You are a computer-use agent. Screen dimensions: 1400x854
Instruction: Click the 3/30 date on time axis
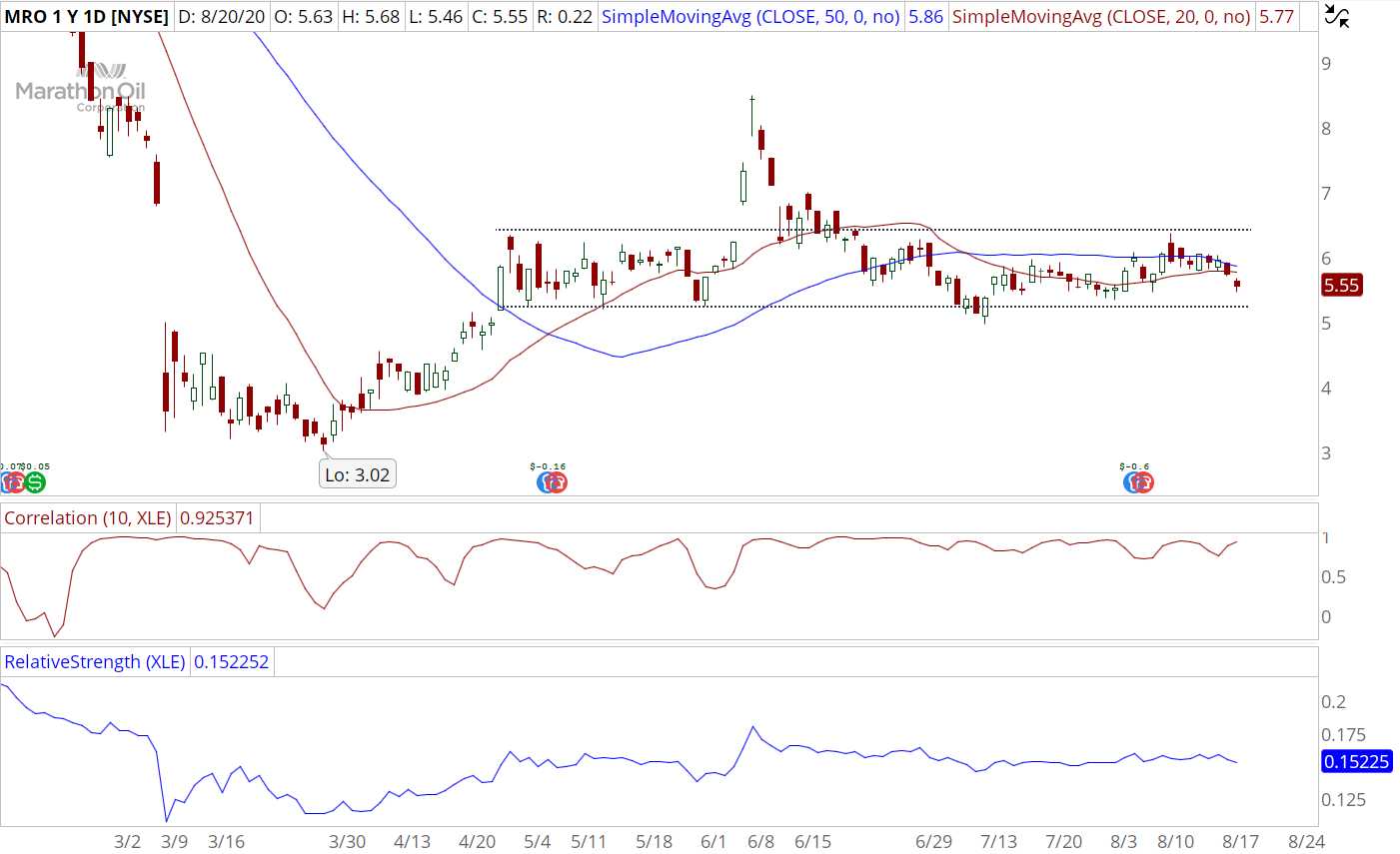348,841
